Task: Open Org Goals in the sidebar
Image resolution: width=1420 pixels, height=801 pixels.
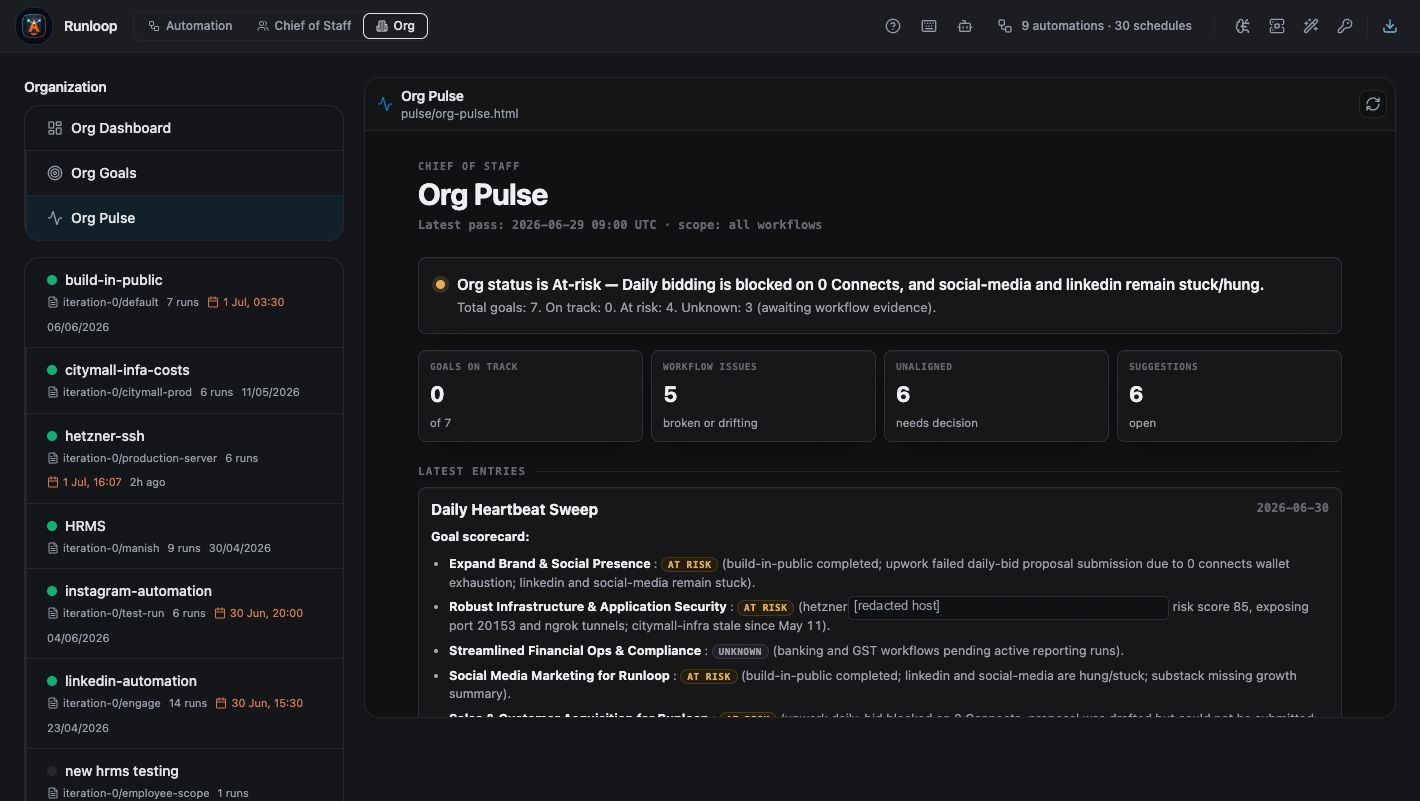Action: tap(184, 173)
